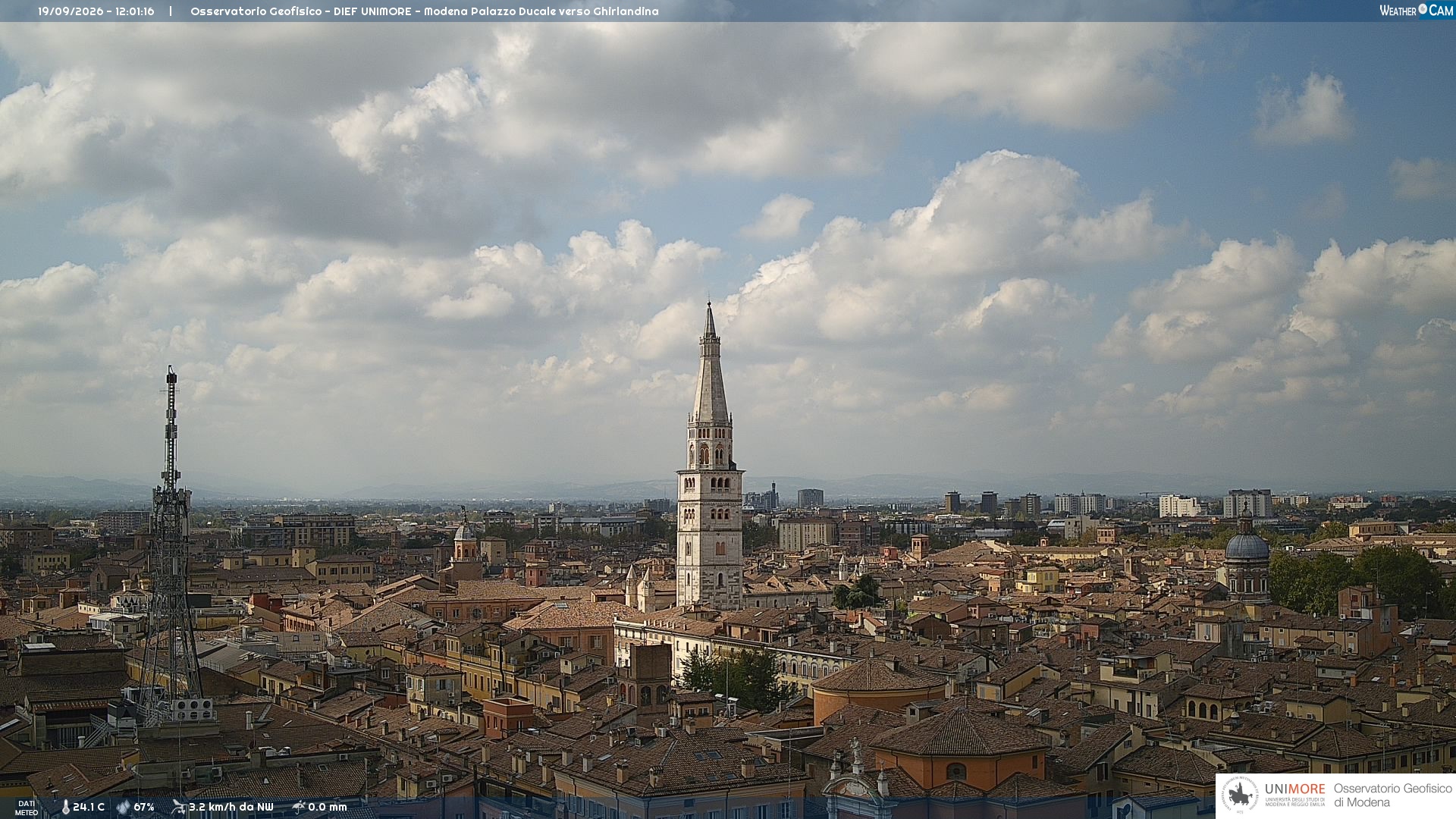Click the wind vane anemometer icon

click(x=178, y=807)
